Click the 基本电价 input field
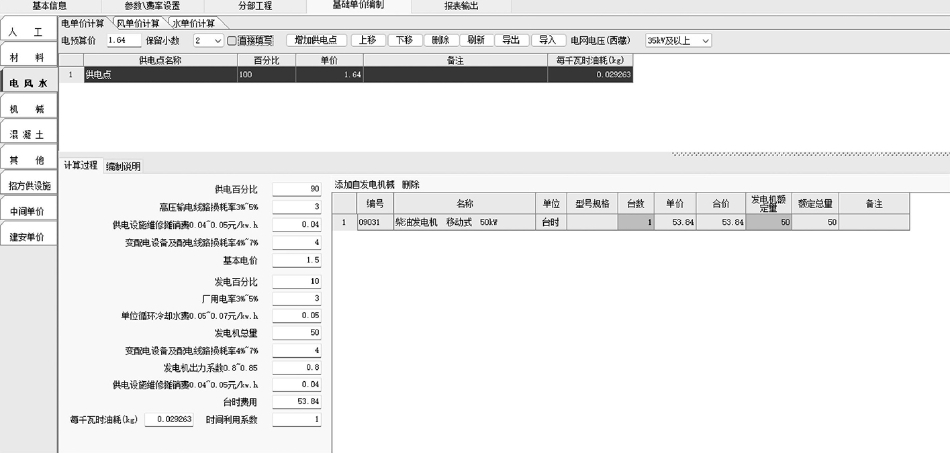The width and height of the screenshot is (950, 453). [296, 260]
